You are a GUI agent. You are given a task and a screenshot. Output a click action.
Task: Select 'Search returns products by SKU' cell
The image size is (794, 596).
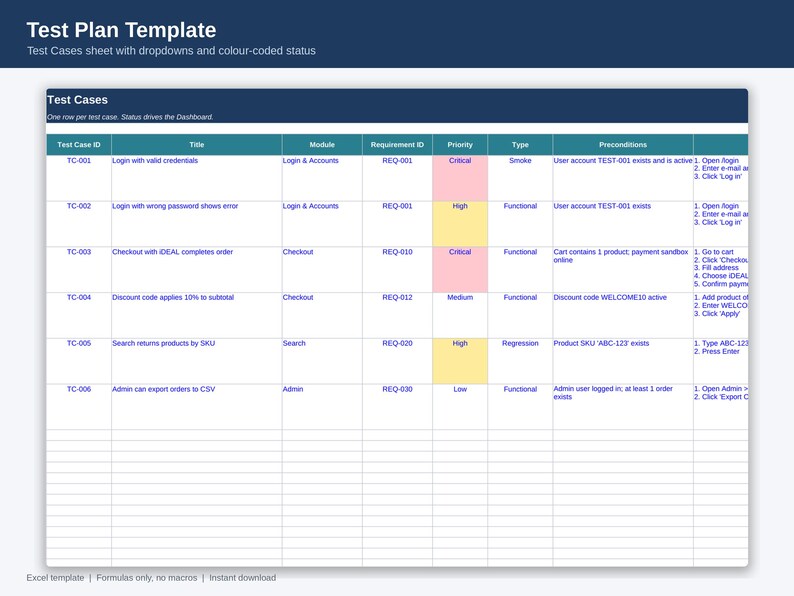[196, 361]
